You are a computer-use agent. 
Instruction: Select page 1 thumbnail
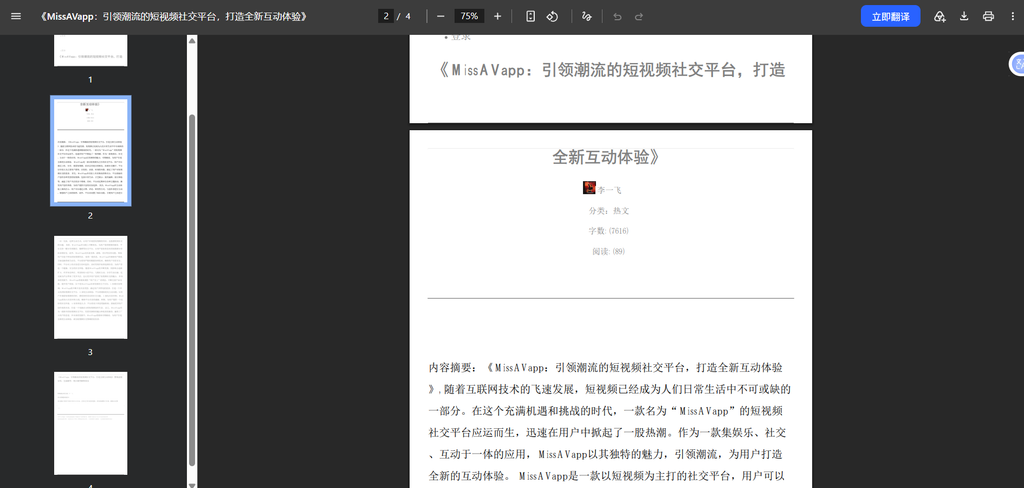tap(91, 51)
